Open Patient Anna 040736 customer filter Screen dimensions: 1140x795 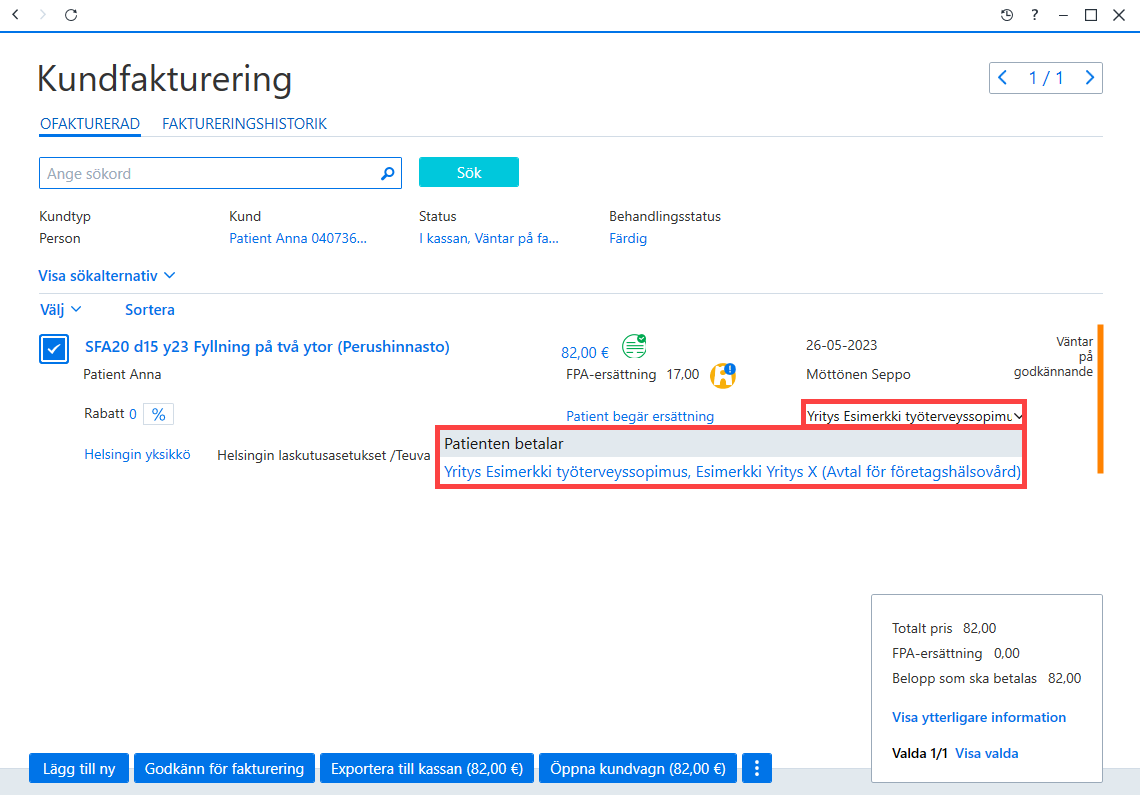[x=298, y=239]
